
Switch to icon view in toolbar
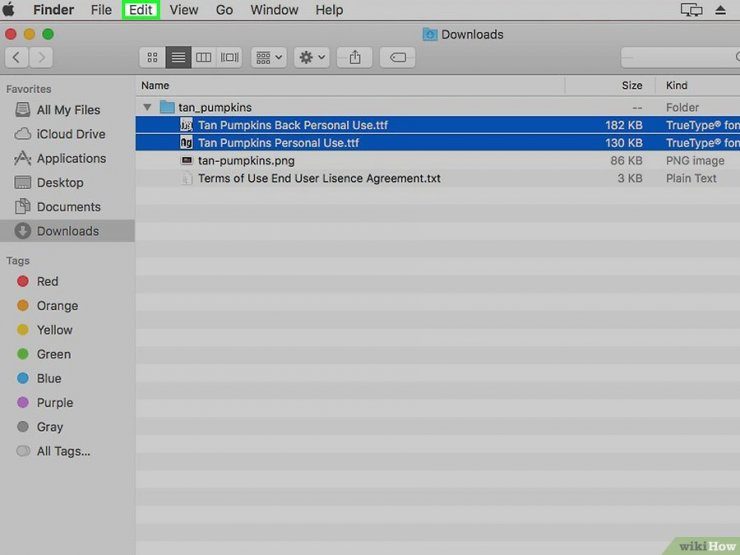[152, 58]
